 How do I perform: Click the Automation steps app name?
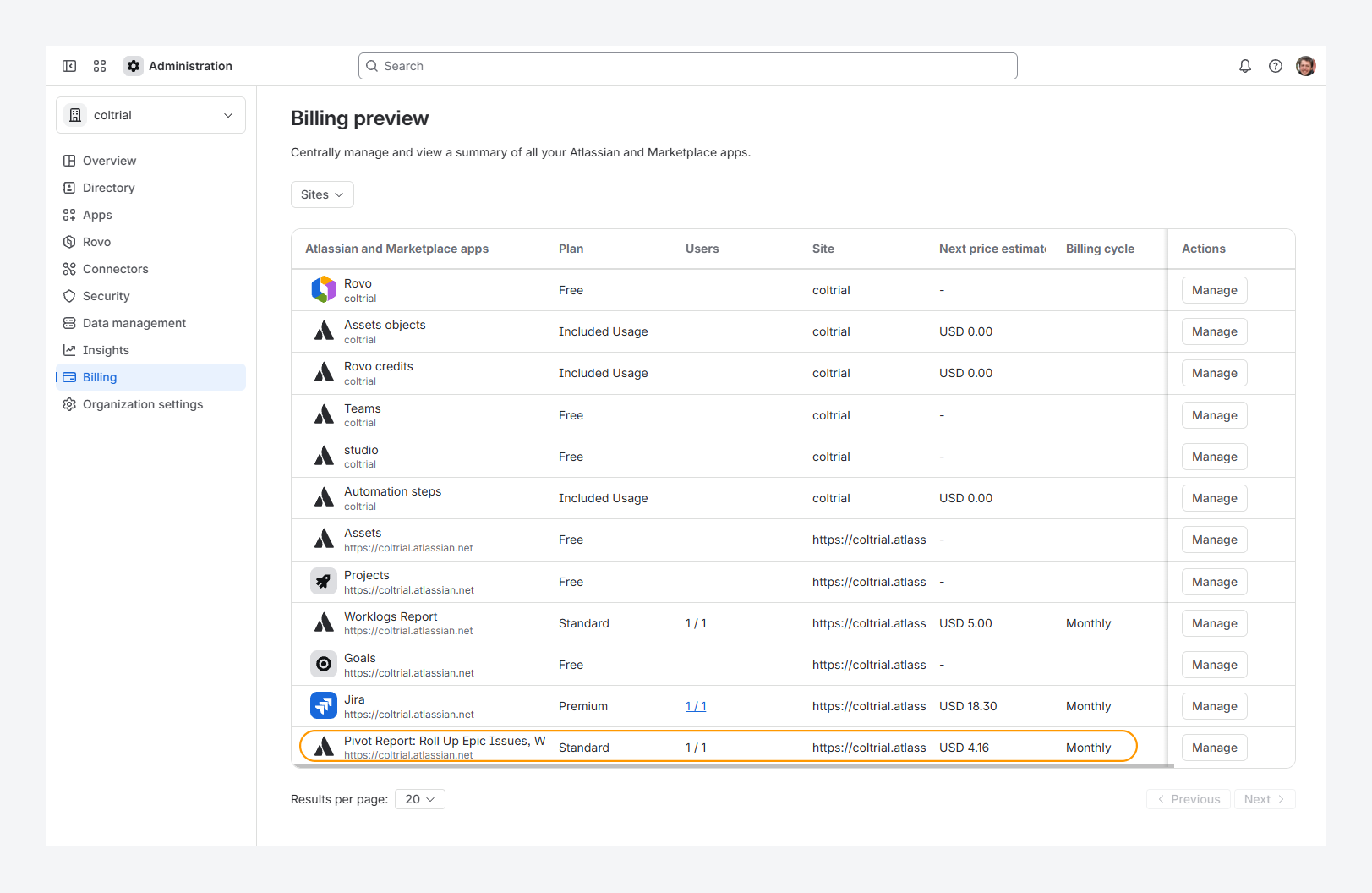point(392,491)
